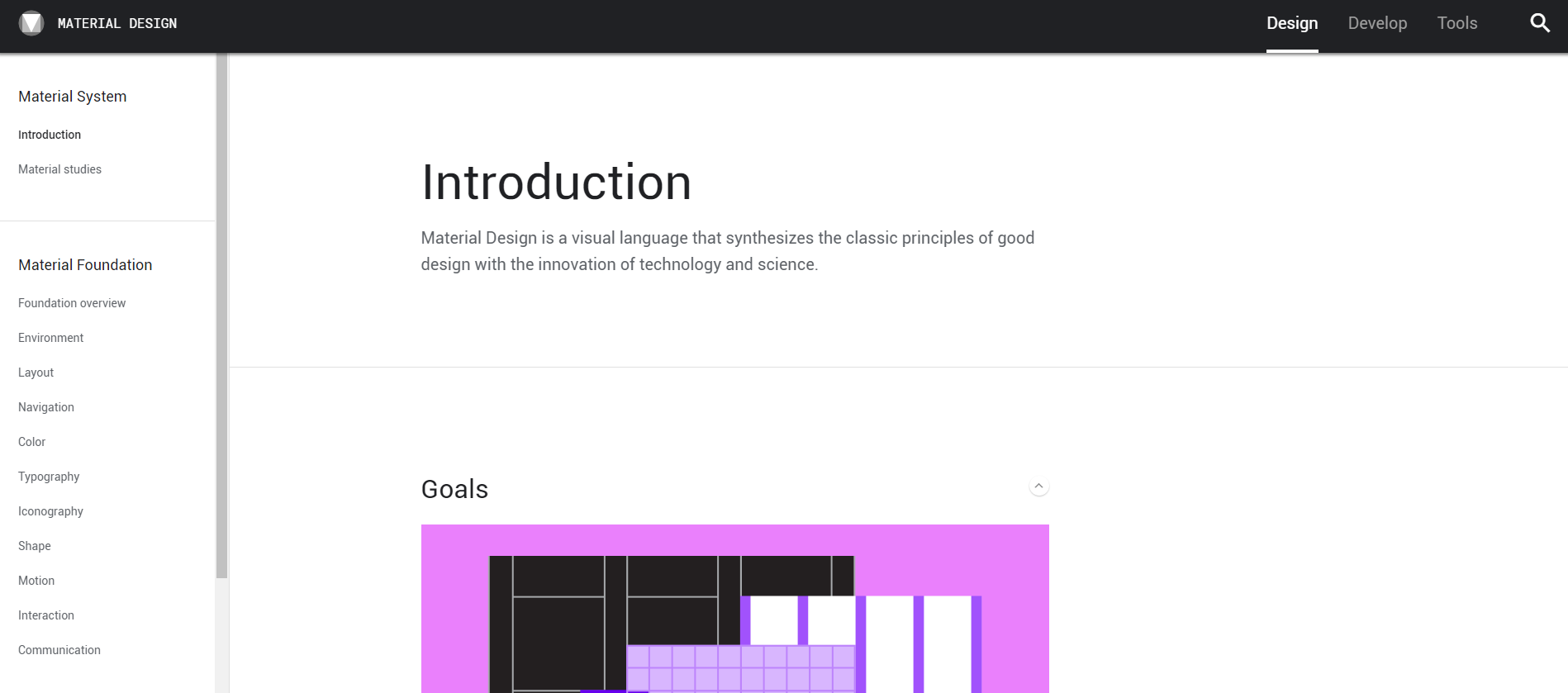Open the Typography sidebar item

pos(49,477)
